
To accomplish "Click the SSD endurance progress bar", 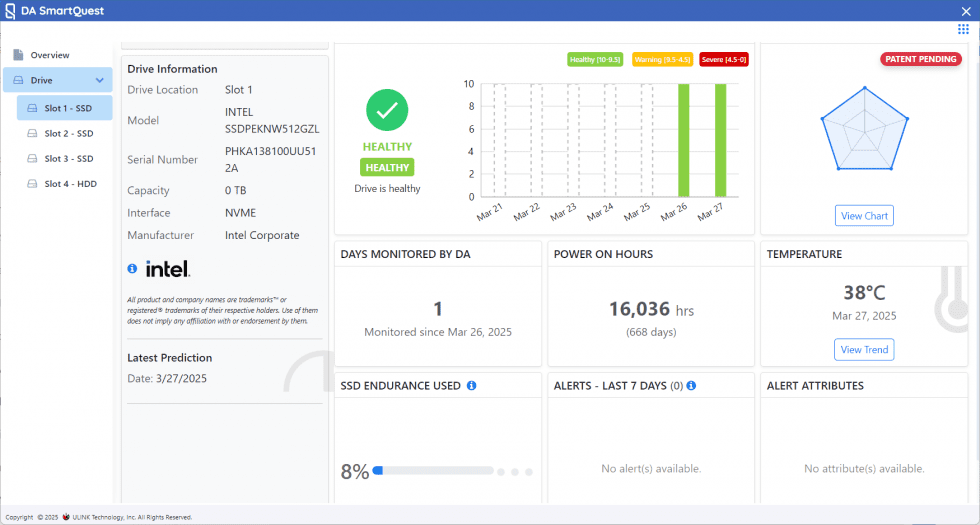I will point(433,471).
